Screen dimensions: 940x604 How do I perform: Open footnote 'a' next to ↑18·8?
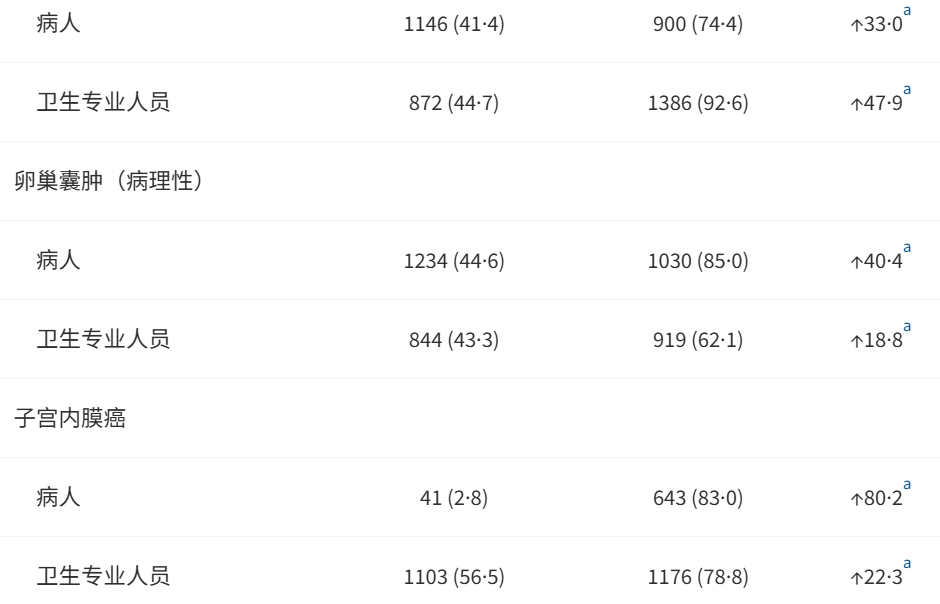[x=907, y=327]
